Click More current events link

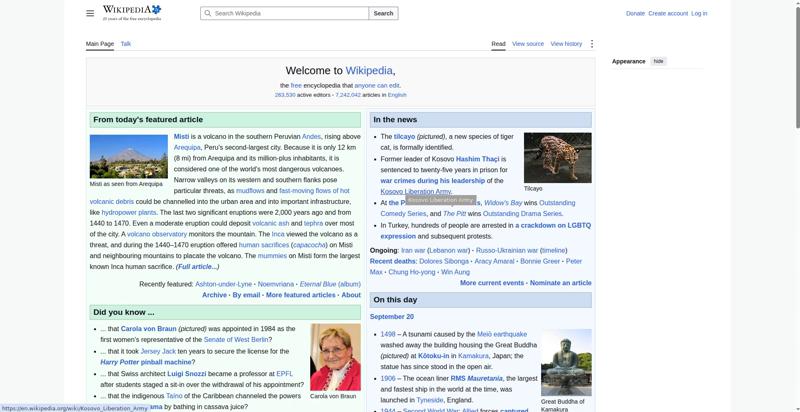click(492, 283)
